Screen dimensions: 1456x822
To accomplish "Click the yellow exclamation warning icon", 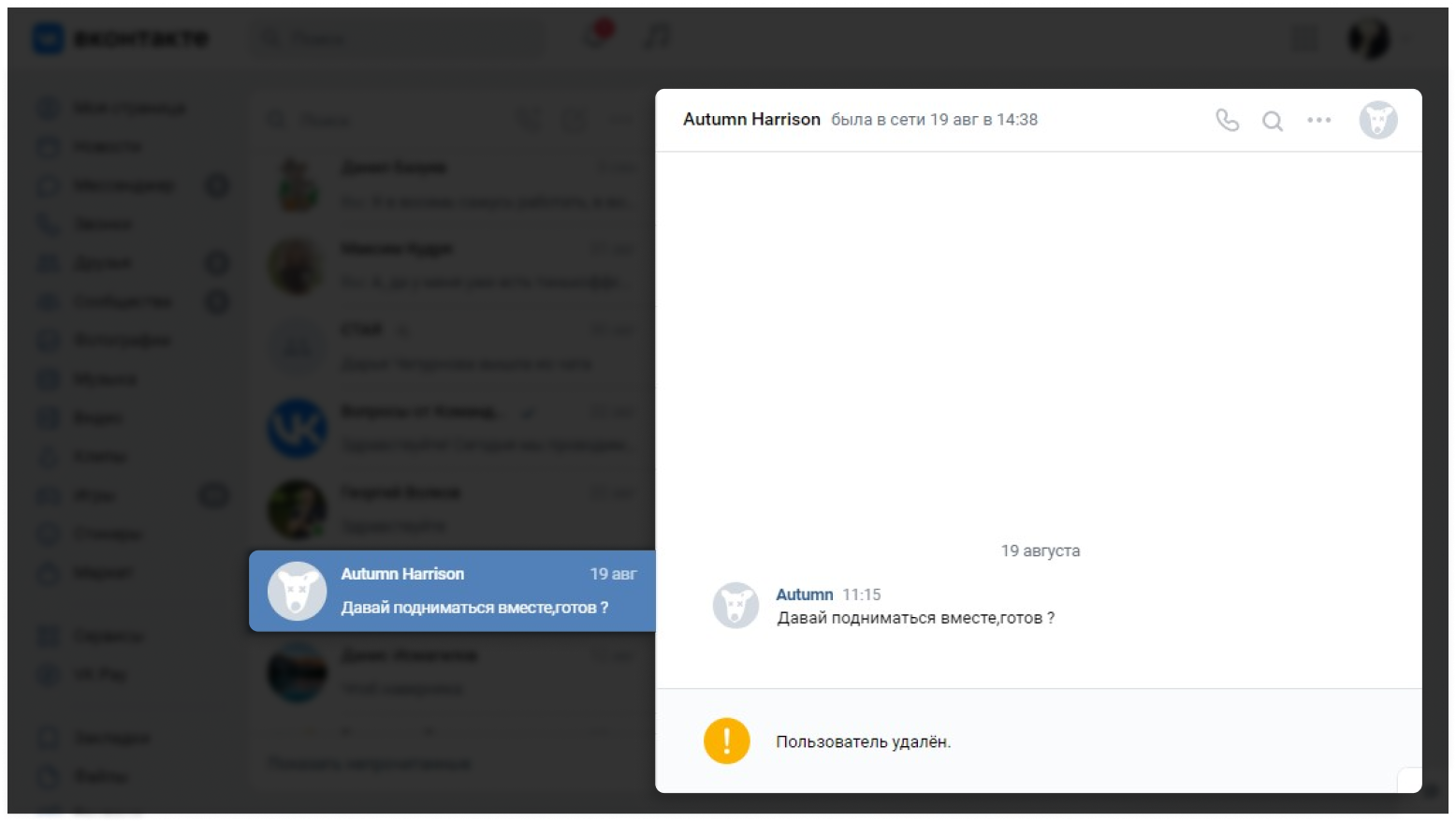I will point(727,741).
